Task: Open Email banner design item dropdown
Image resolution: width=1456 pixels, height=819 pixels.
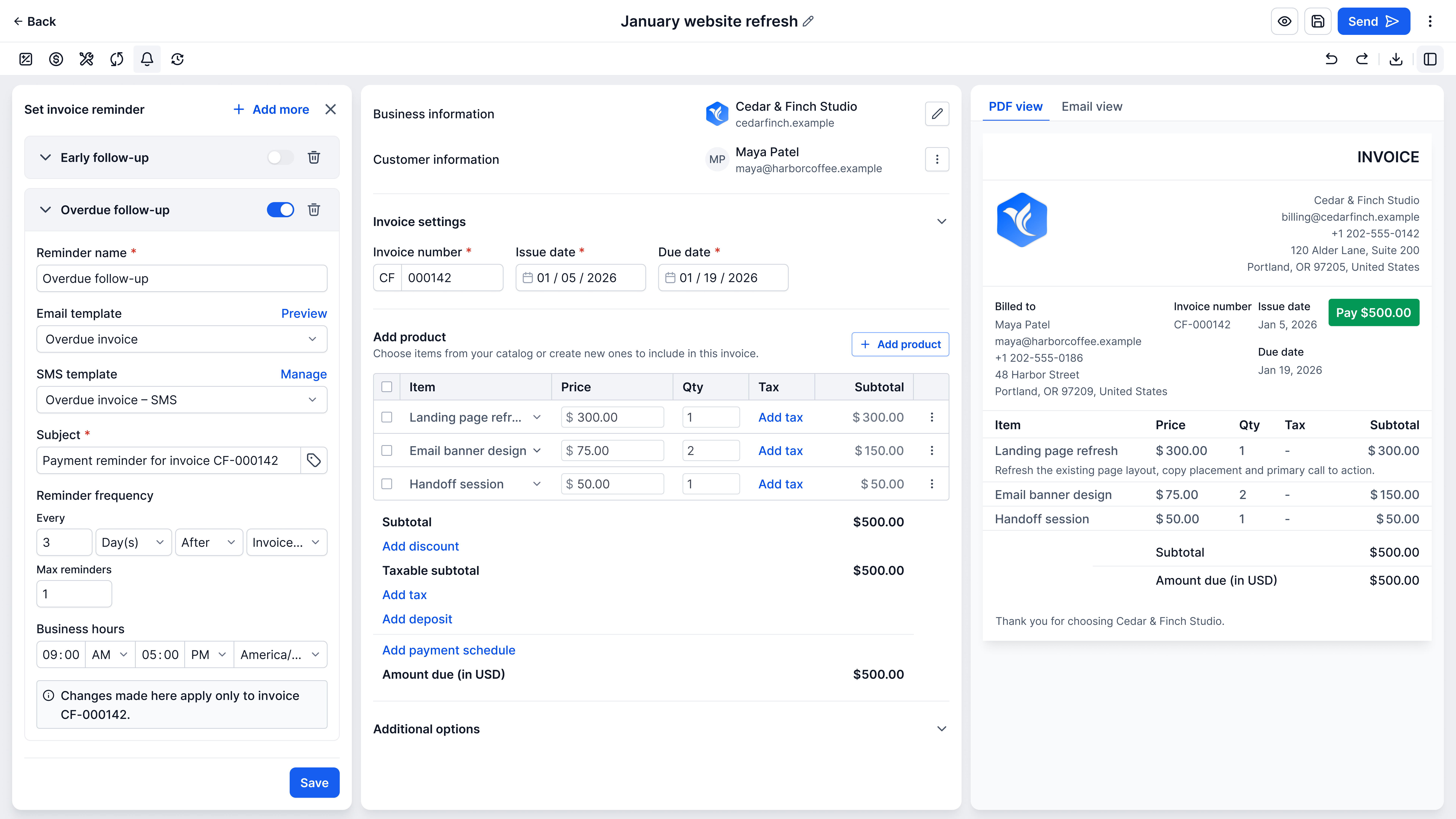Action: coord(537,450)
